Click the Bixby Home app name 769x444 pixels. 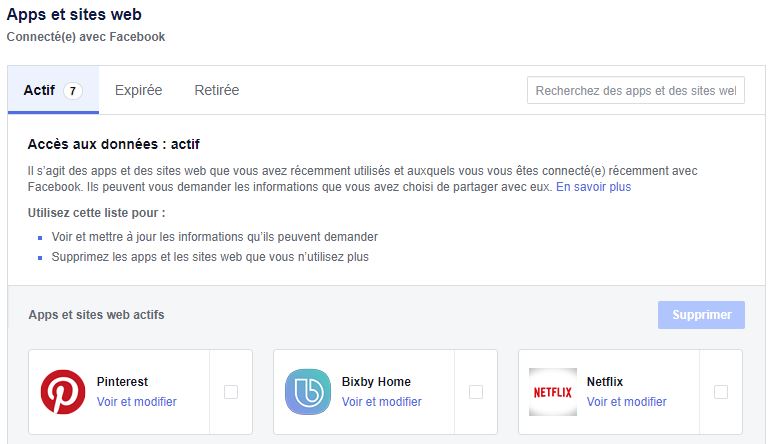click(x=376, y=382)
